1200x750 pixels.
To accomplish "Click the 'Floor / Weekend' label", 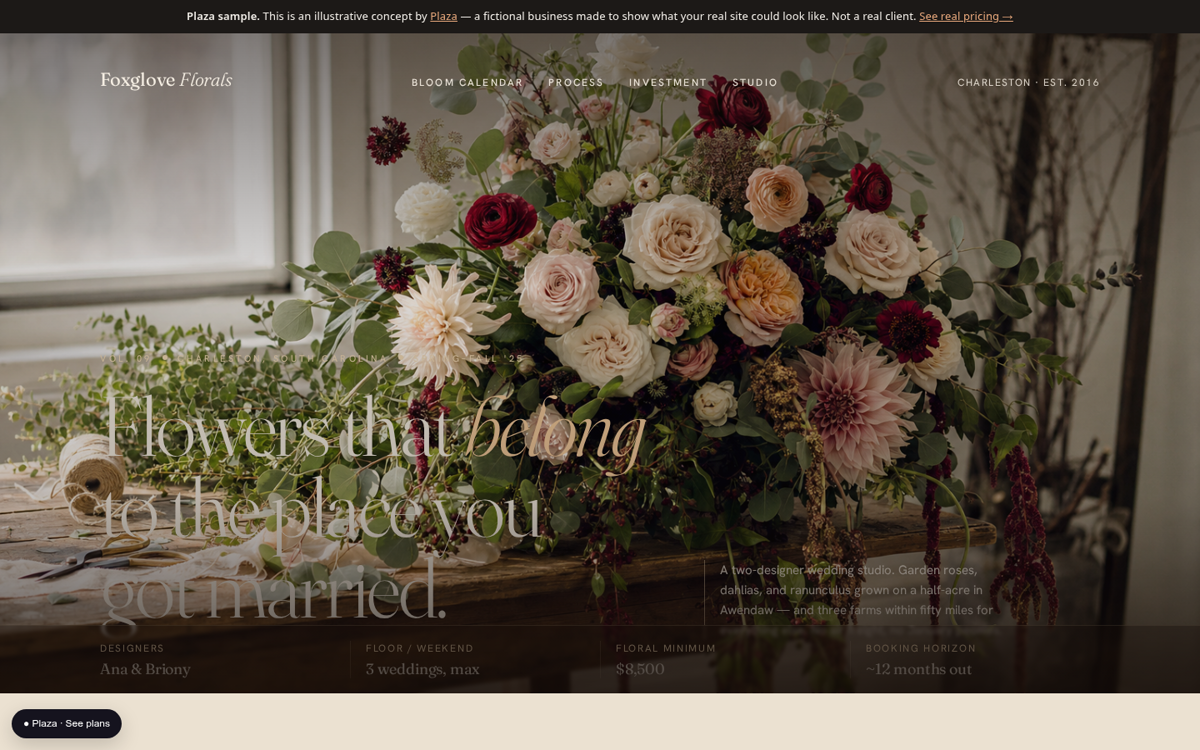I will click(x=420, y=649).
